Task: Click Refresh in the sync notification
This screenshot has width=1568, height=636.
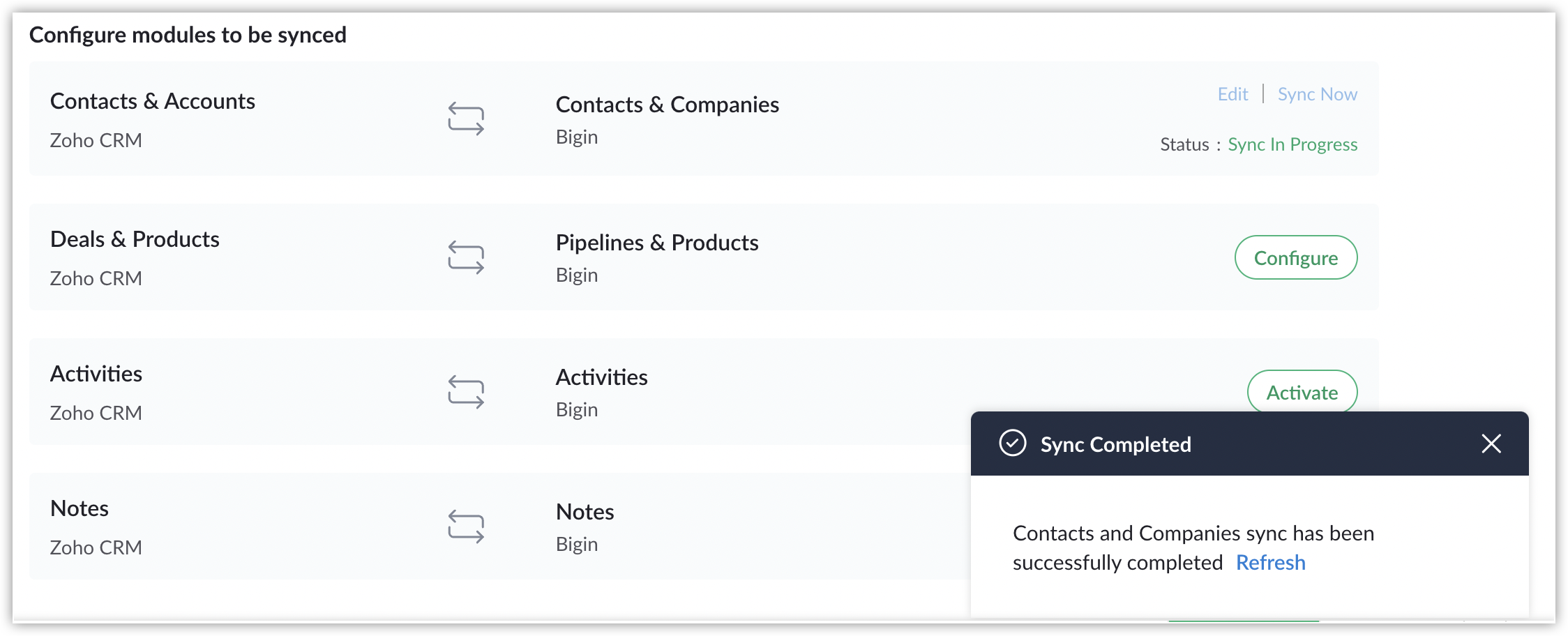Action: click(x=1270, y=562)
